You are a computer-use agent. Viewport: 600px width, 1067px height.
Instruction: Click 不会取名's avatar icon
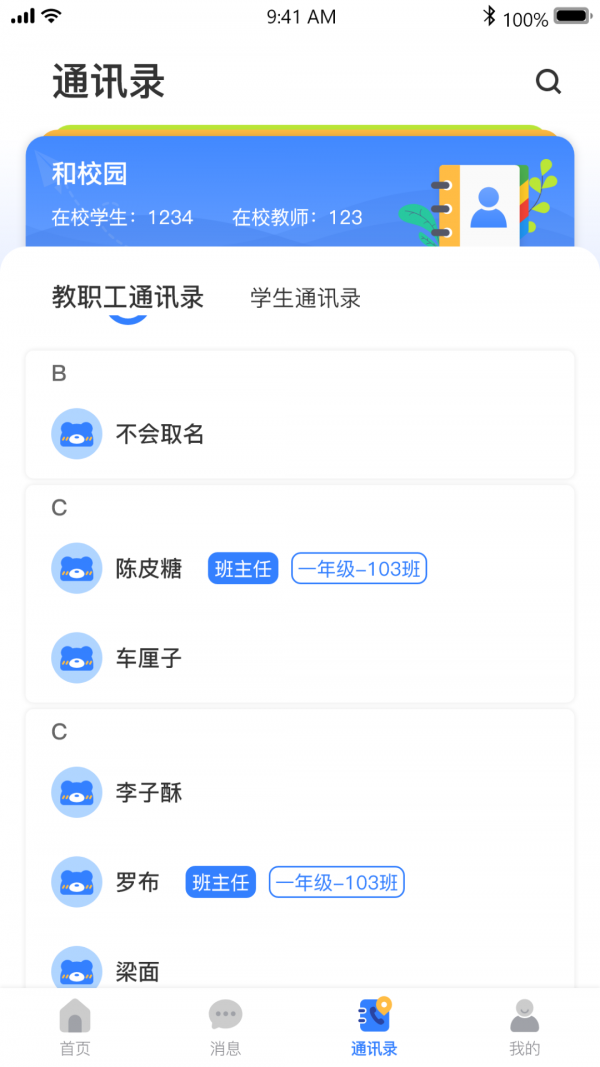77,434
